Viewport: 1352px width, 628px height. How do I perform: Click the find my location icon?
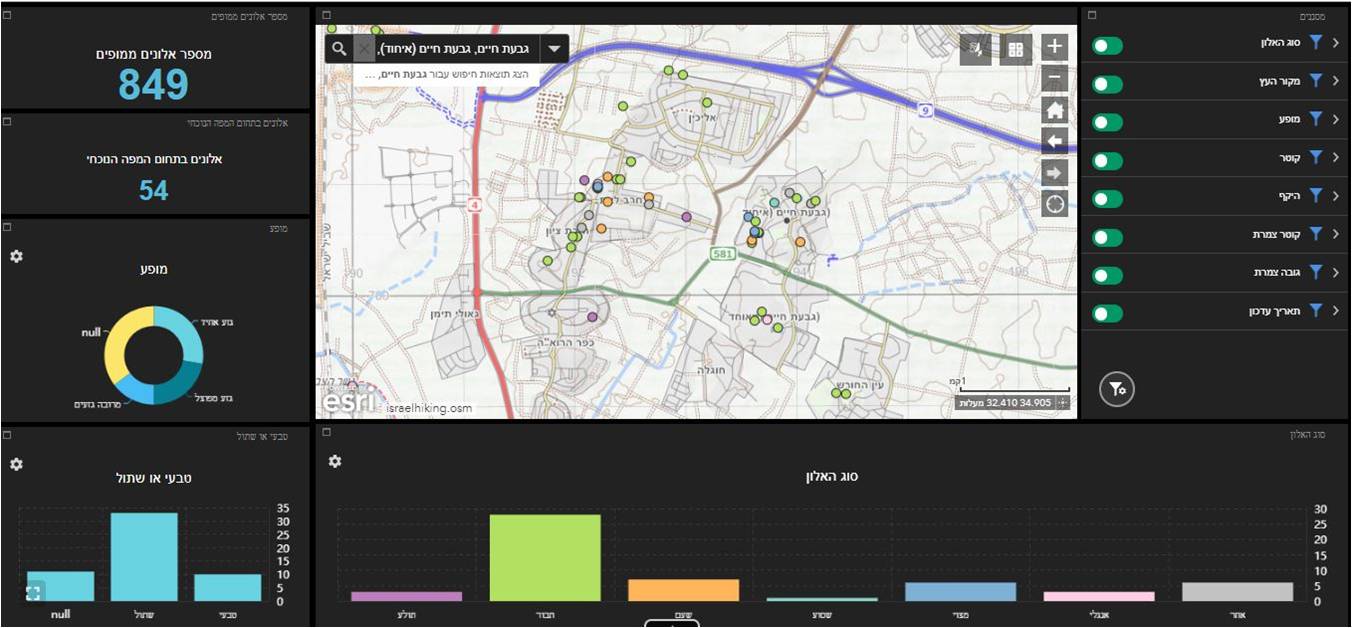pos(1054,203)
